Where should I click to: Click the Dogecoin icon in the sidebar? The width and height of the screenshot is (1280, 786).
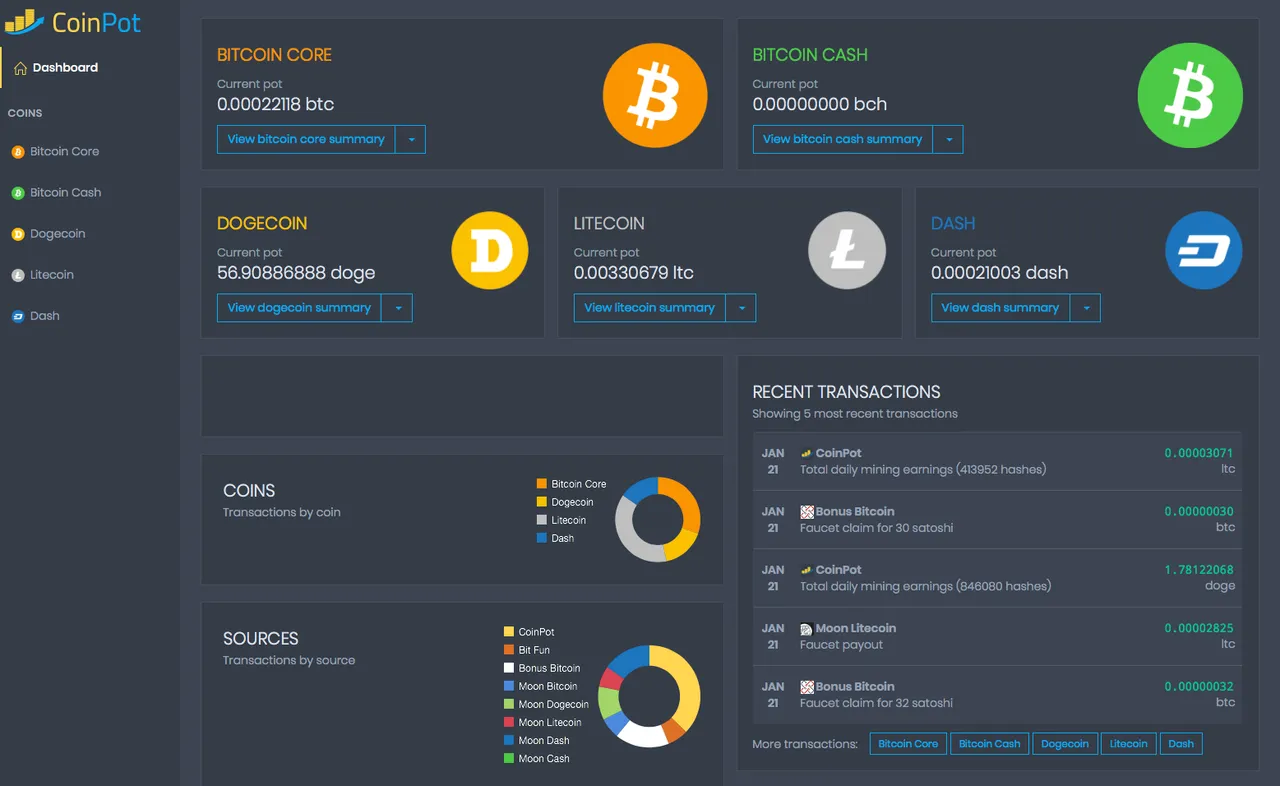(17, 234)
